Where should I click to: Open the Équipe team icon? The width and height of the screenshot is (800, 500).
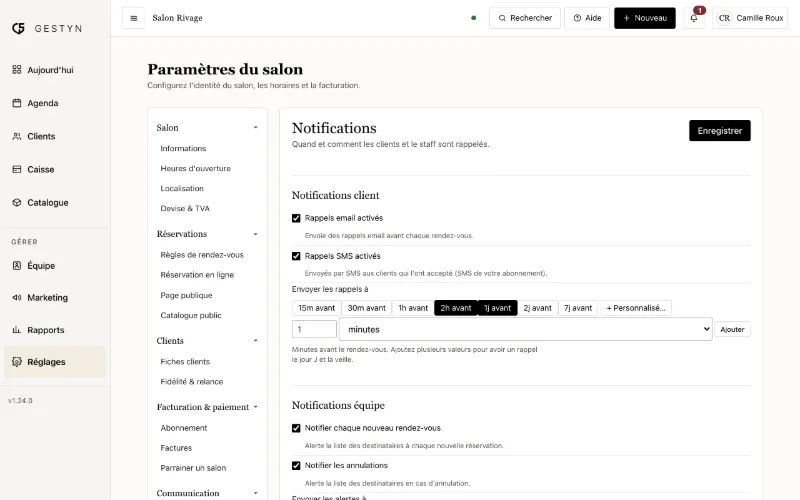(x=17, y=265)
